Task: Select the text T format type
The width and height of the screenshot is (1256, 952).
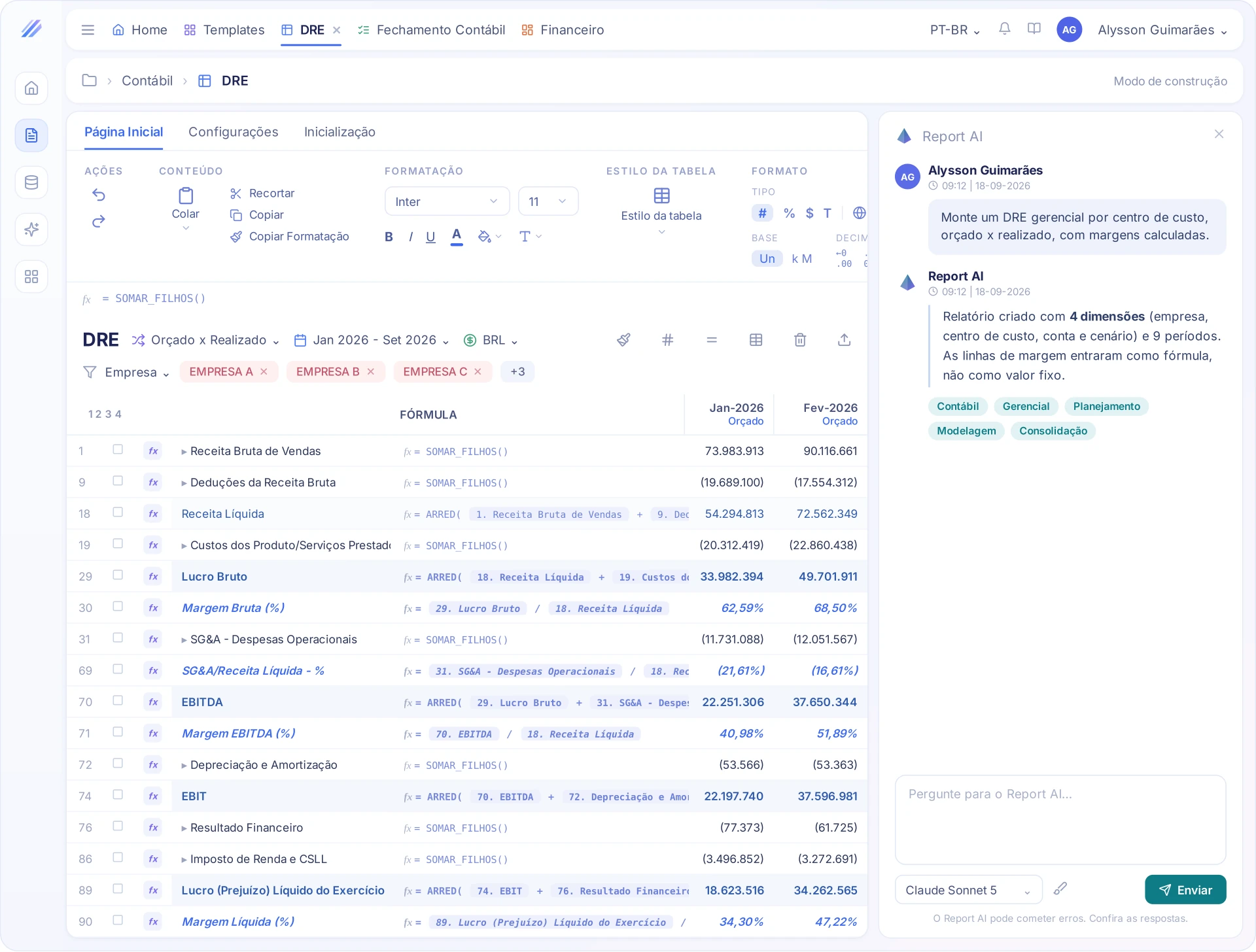Action: tap(828, 213)
